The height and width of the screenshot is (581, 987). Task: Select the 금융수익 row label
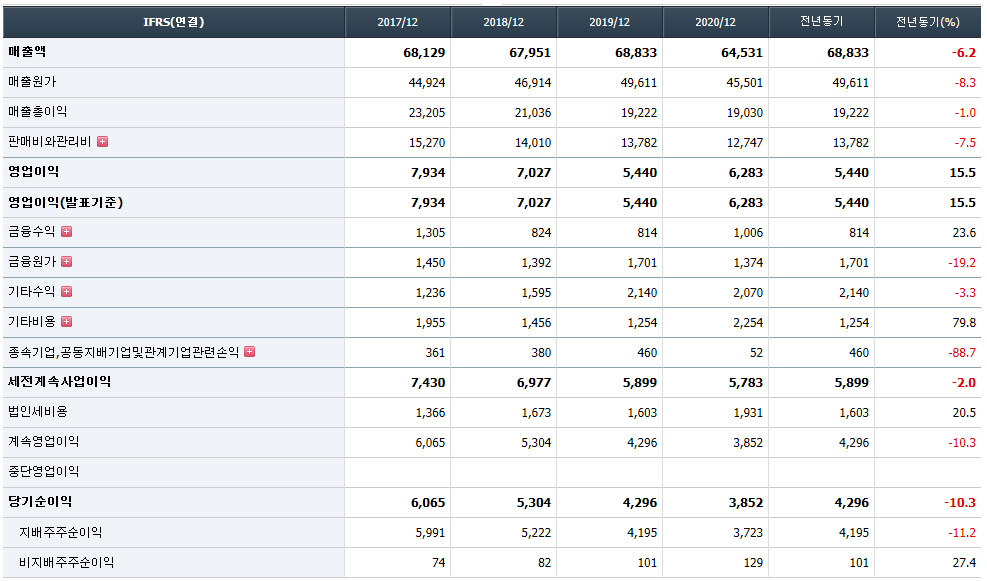click(x=31, y=232)
